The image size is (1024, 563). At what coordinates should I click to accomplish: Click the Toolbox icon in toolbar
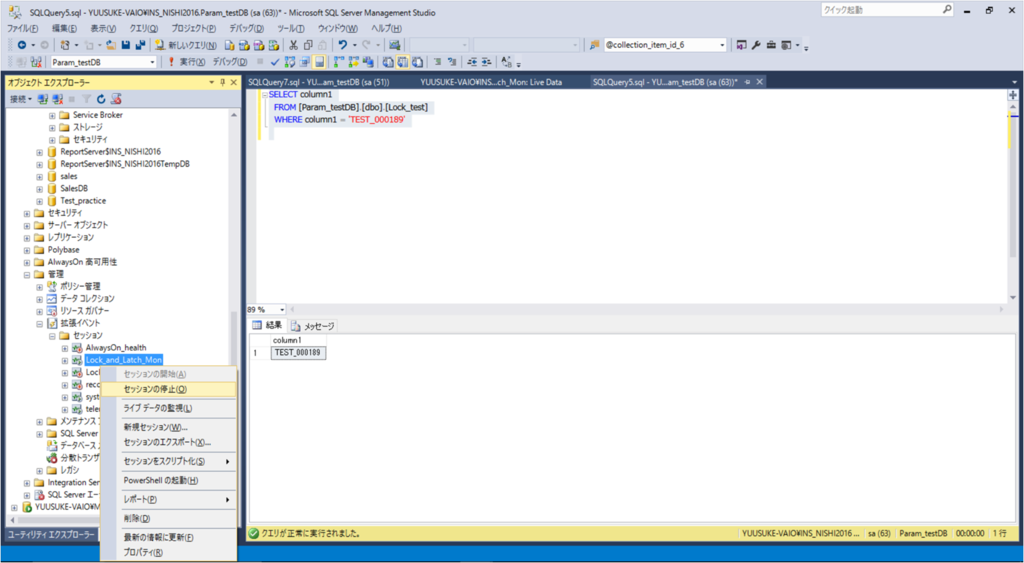coord(771,45)
